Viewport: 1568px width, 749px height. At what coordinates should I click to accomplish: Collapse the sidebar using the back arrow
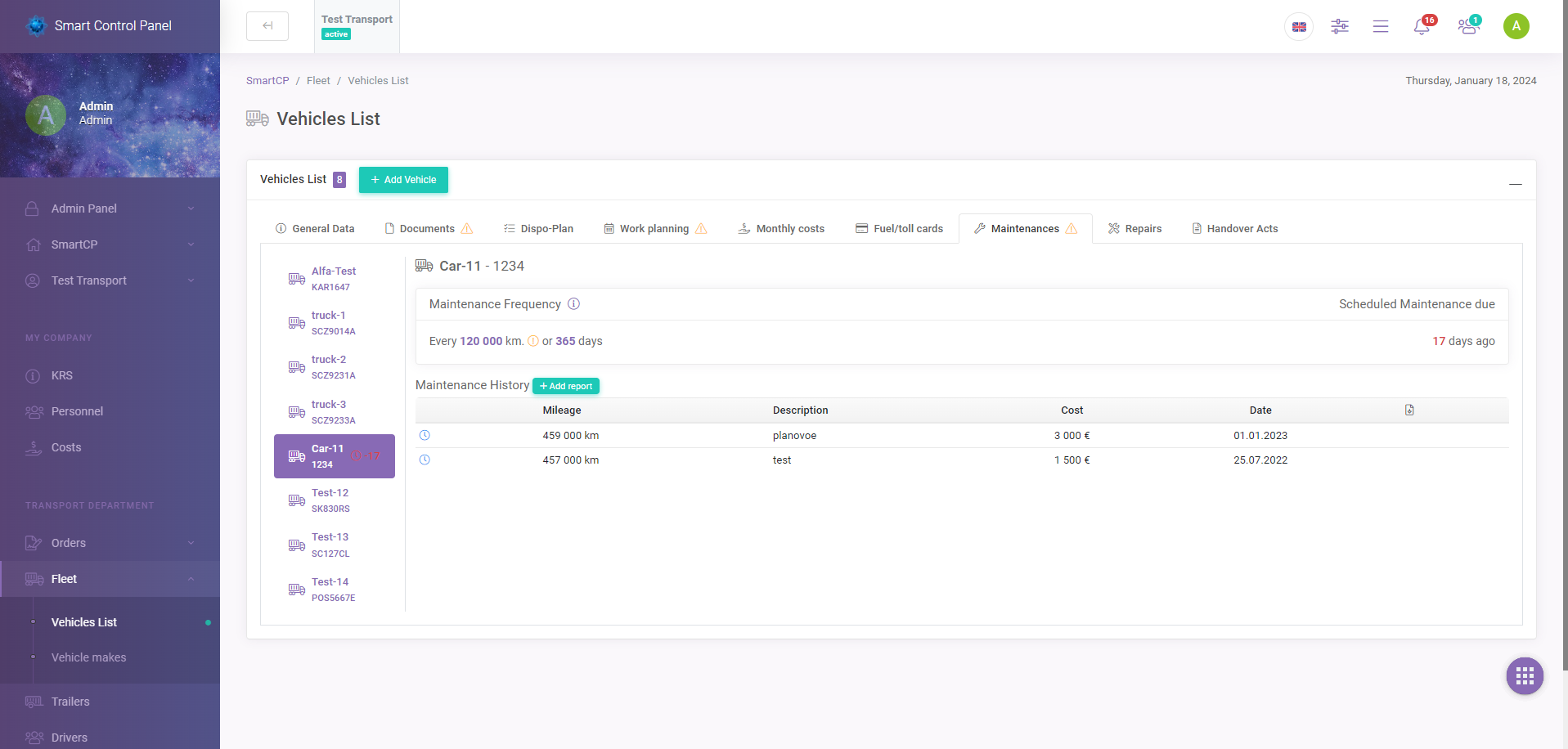[267, 25]
